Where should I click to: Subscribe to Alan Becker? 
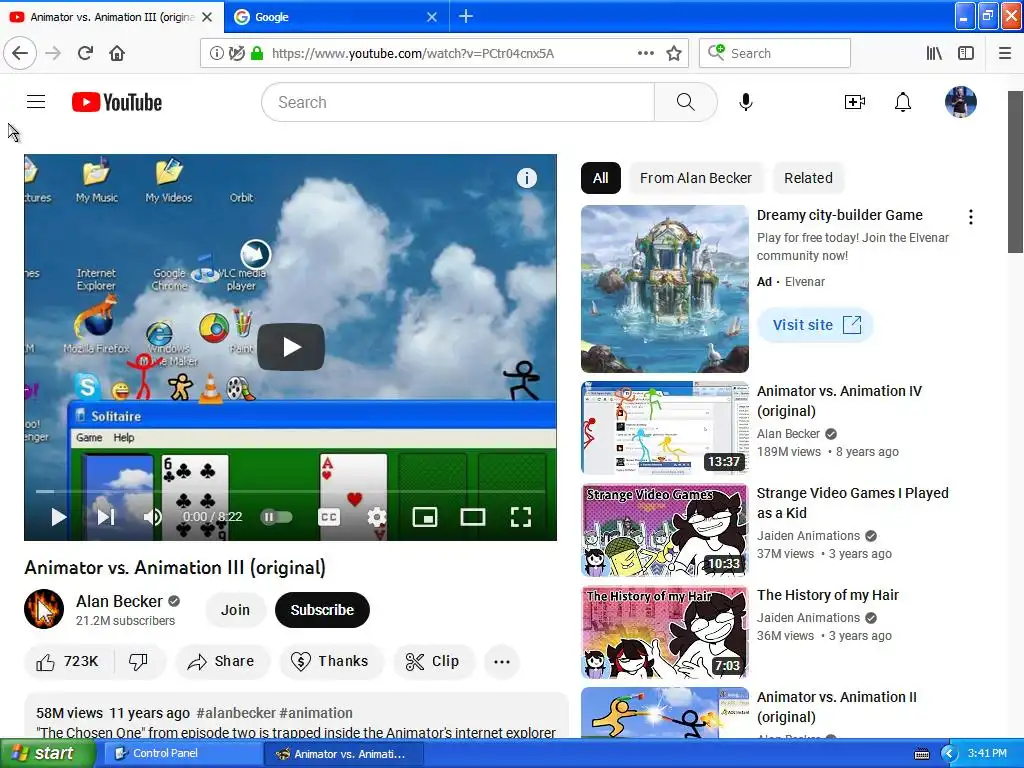[x=322, y=610]
